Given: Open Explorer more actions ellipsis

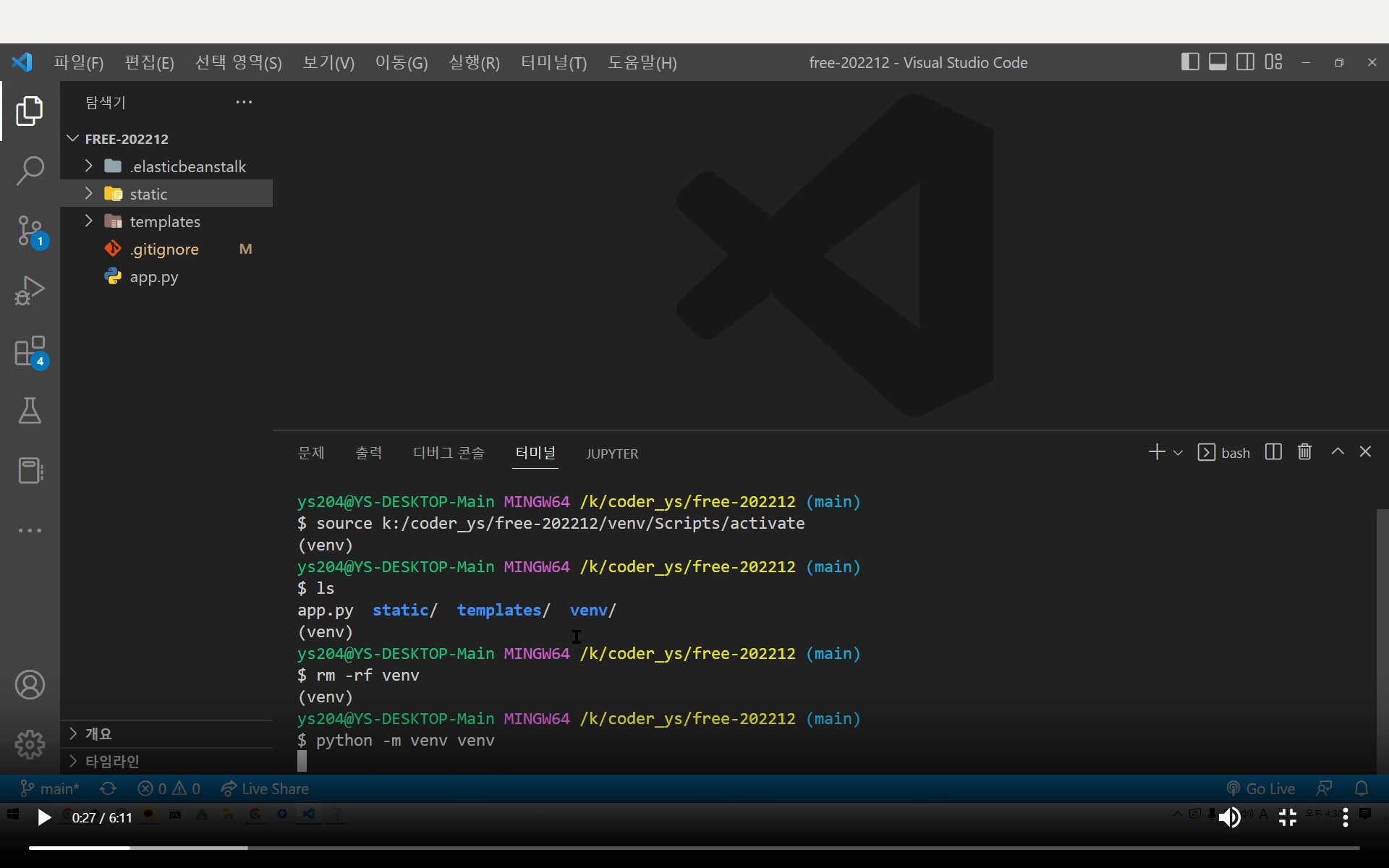Looking at the screenshot, I should click(x=244, y=102).
